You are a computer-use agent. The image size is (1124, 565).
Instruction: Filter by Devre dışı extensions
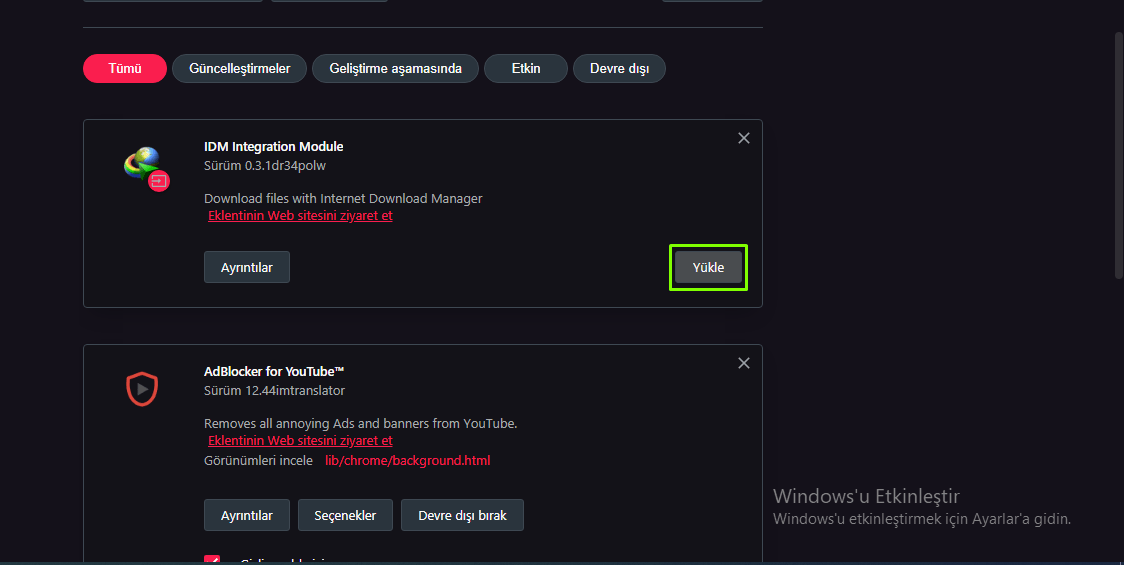pyautogui.click(x=619, y=69)
